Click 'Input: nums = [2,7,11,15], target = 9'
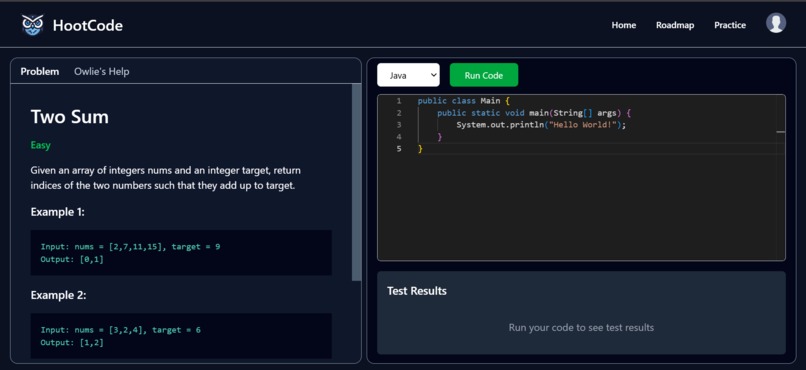The image size is (806, 370). (131, 247)
